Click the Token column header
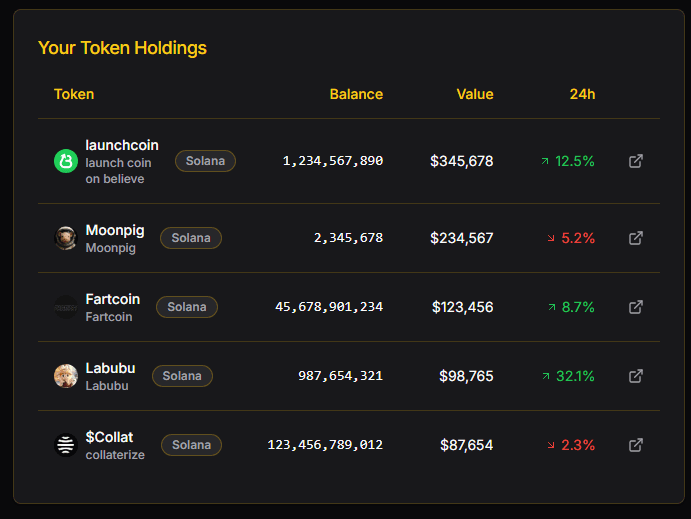This screenshot has height=519, width=691. (74, 94)
